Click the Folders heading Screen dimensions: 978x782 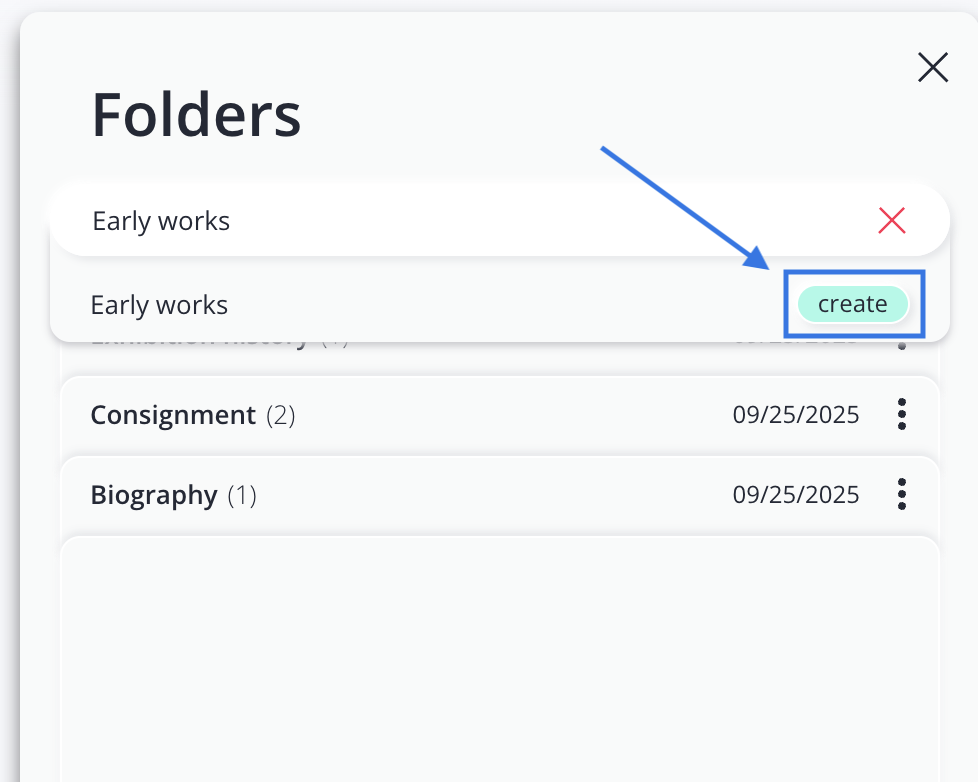196,115
